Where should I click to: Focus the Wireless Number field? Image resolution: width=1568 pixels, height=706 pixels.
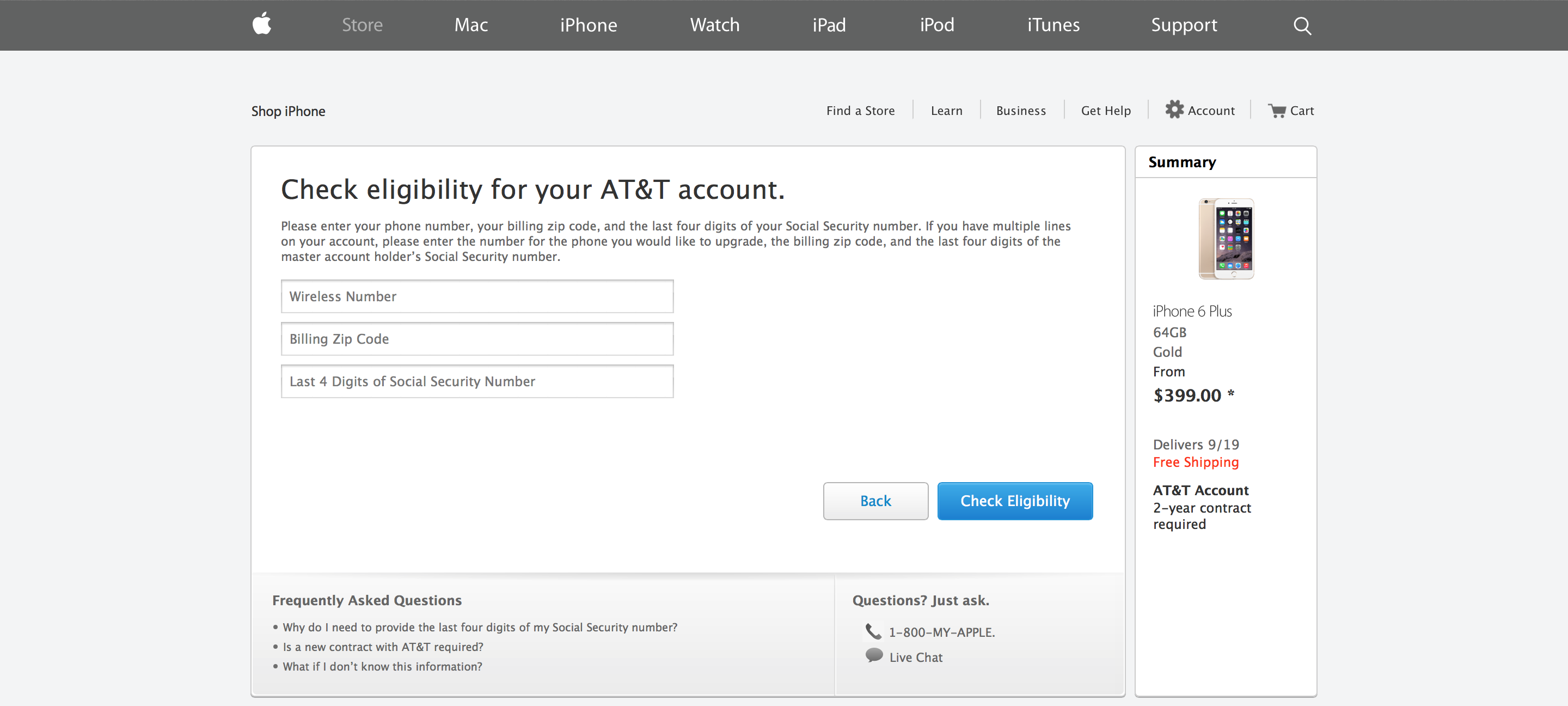[476, 297]
